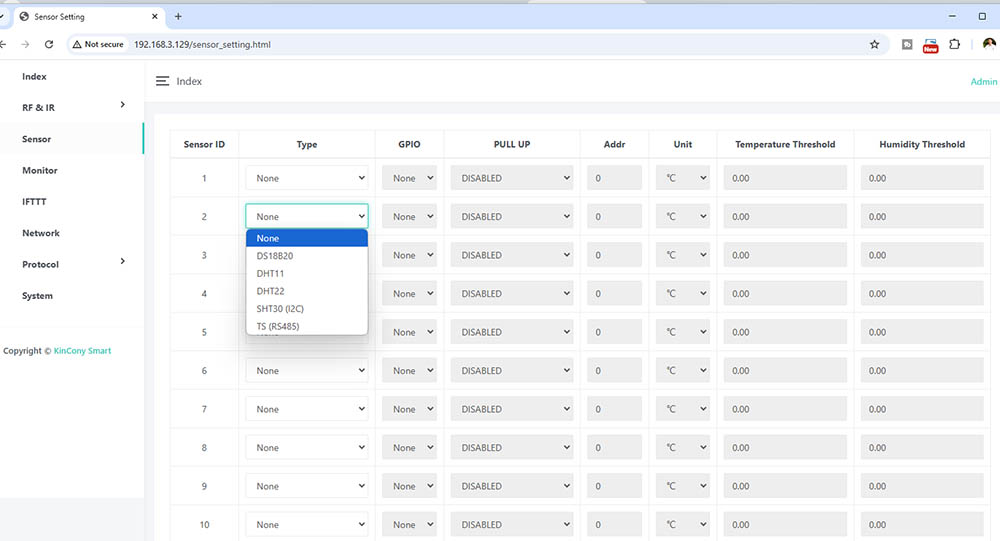Pick SHT30 (I2C) in the dropdown list

pyautogui.click(x=280, y=309)
